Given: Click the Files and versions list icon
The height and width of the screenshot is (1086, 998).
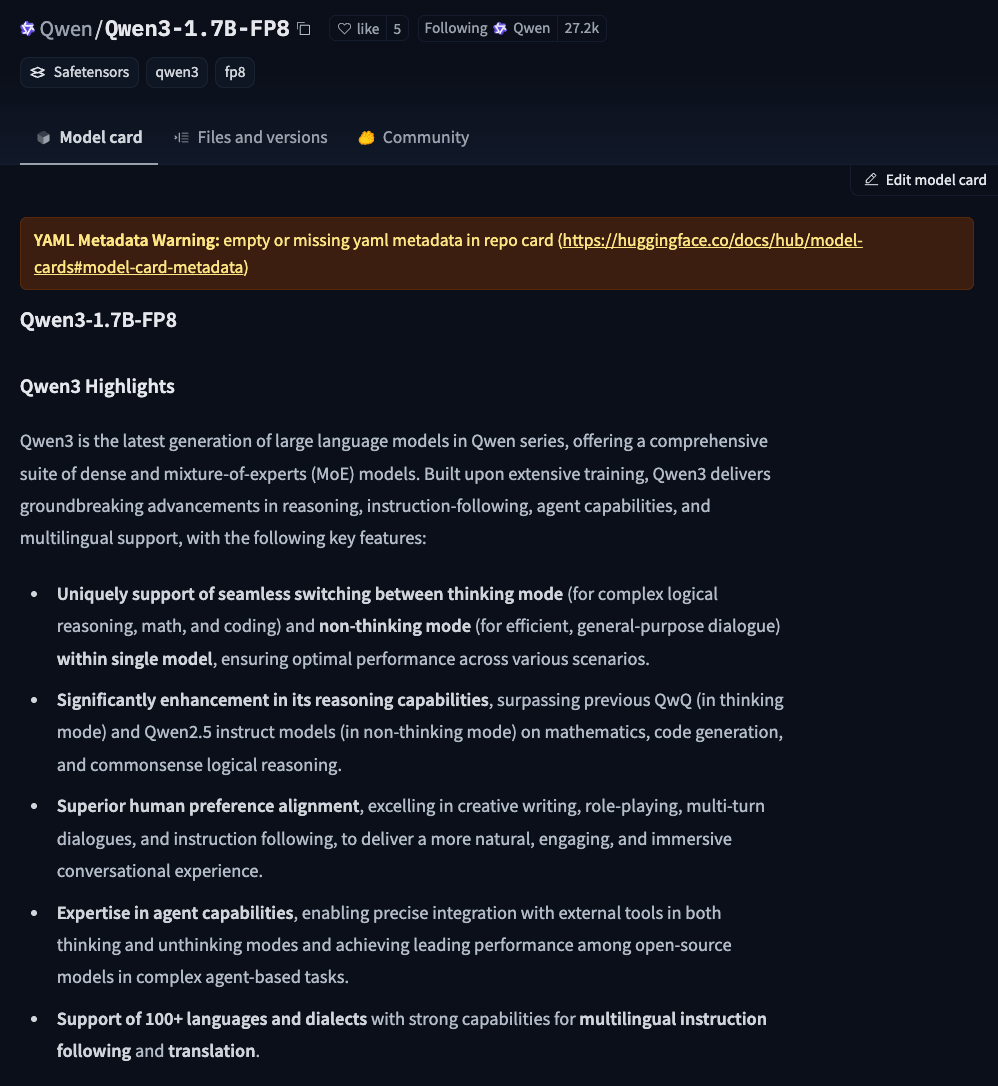Looking at the screenshot, I should (181, 137).
